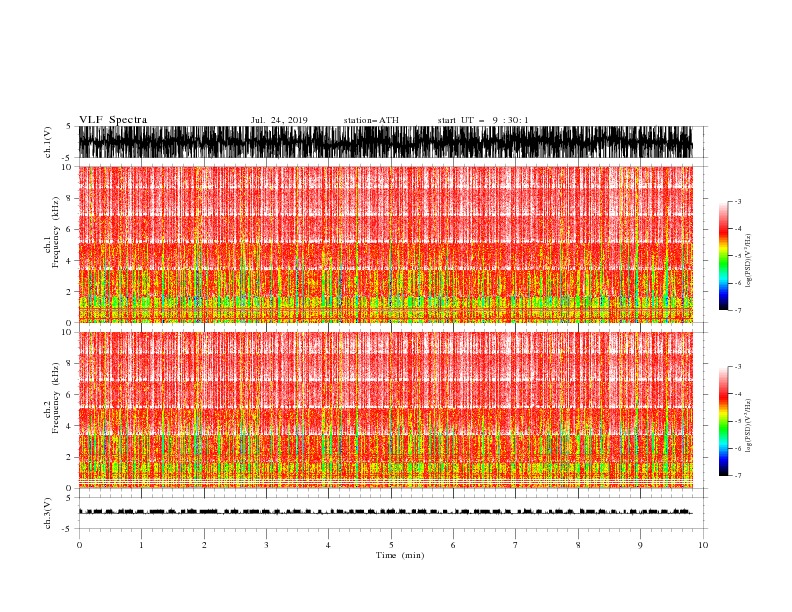Click time-axis tick label '1'

pos(141,545)
